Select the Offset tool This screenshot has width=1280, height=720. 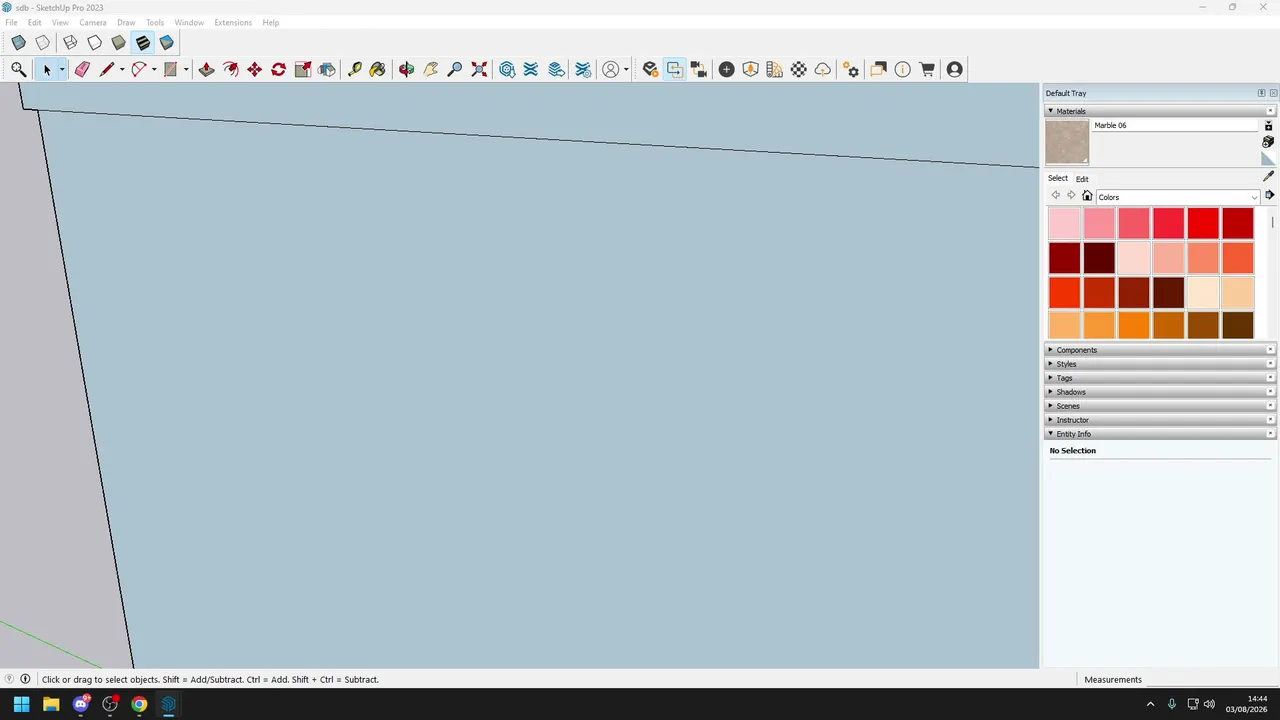point(230,69)
